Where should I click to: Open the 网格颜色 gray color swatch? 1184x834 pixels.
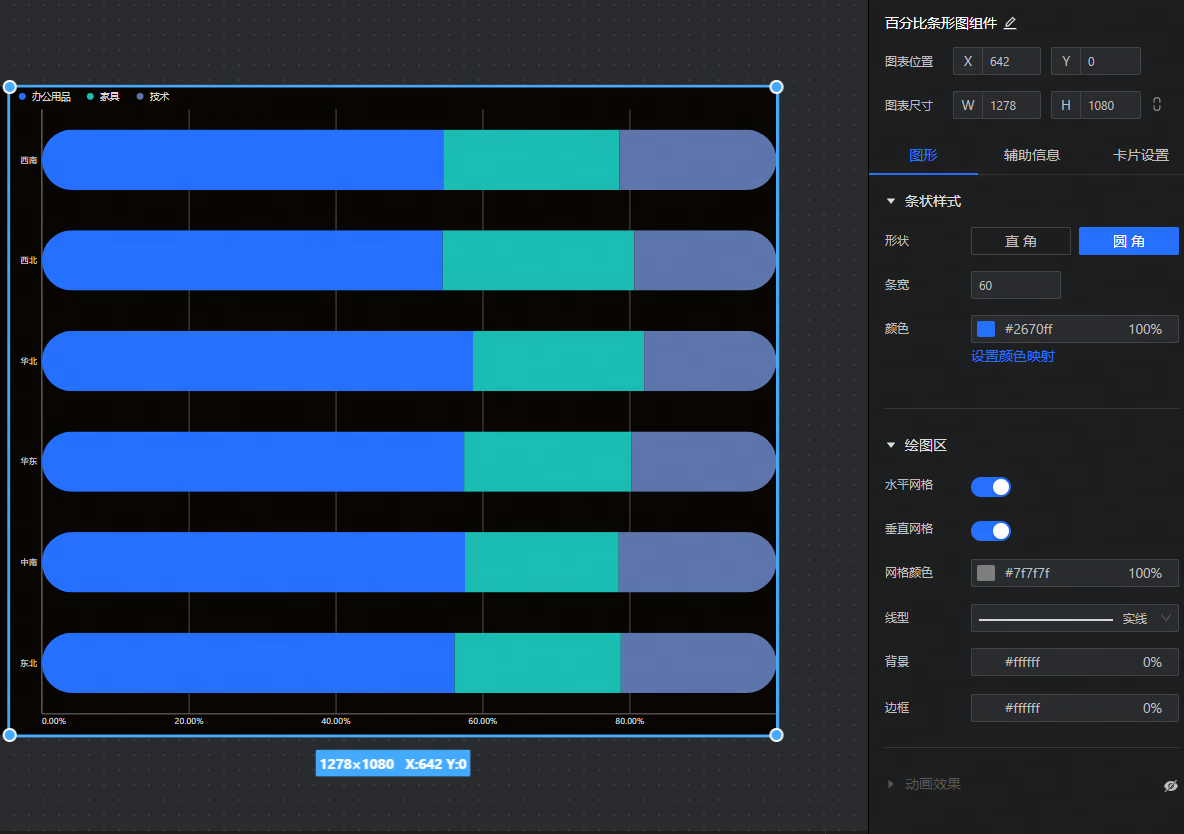(x=986, y=573)
